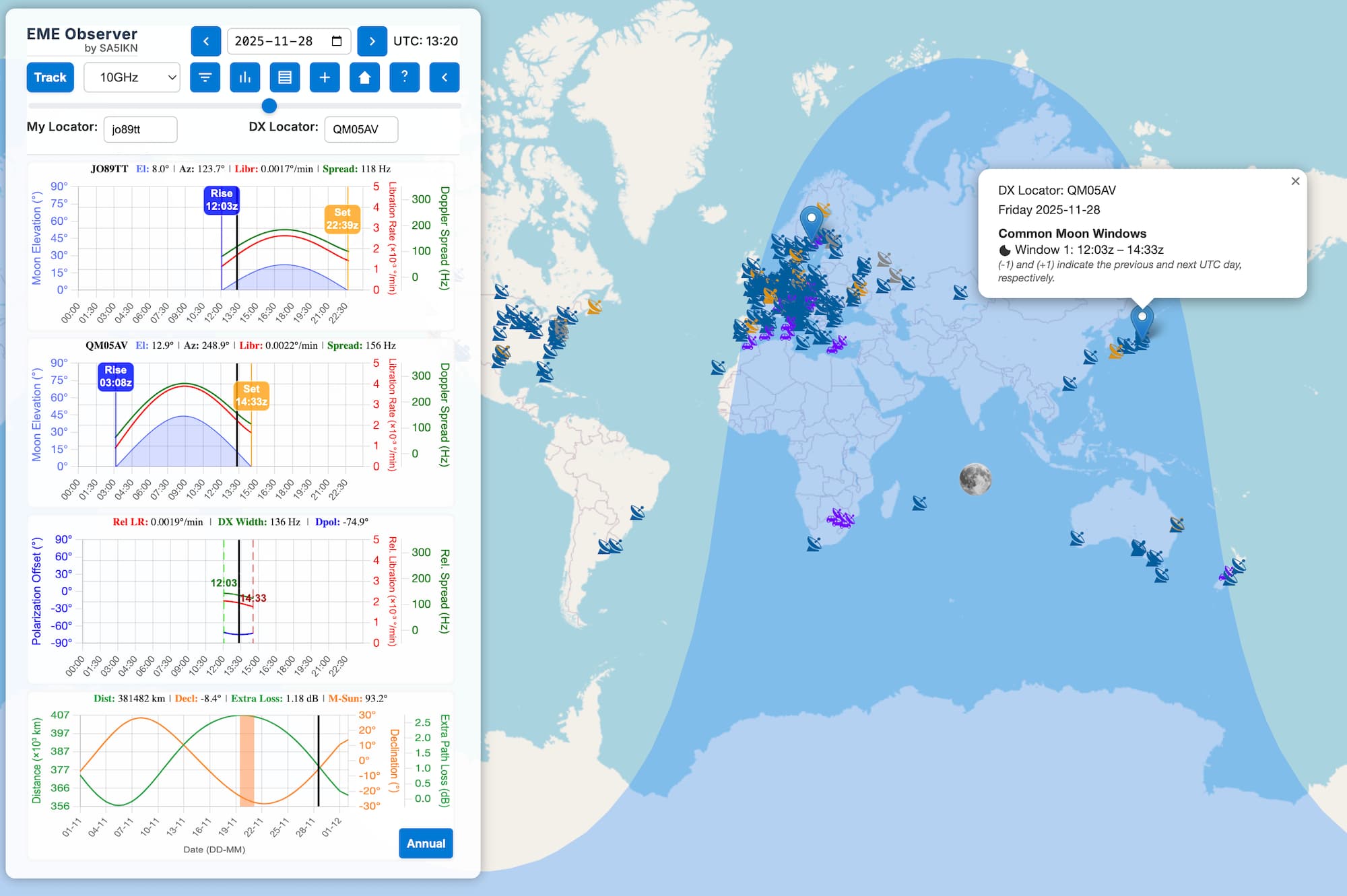This screenshot has height=896, width=1347.
Task: Advance to the next day with the right arrow
Action: pos(372,41)
